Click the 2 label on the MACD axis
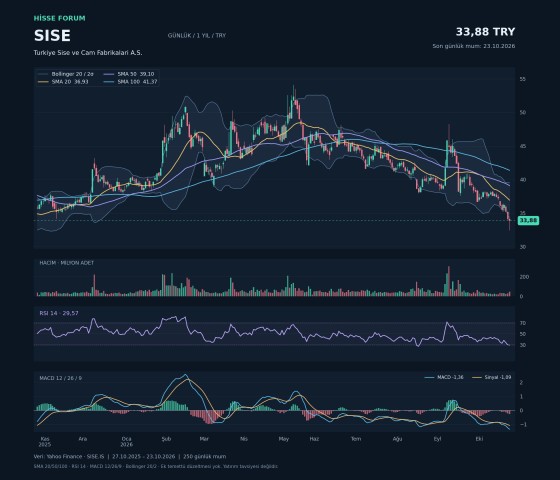Screen dimensions: 560x480 click(521, 382)
